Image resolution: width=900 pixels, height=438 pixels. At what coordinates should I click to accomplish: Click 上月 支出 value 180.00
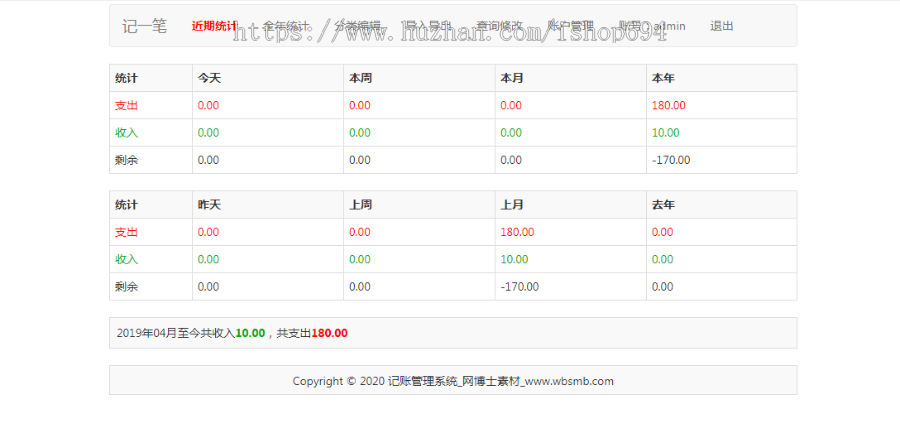pyautogui.click(x=517, y=232)
